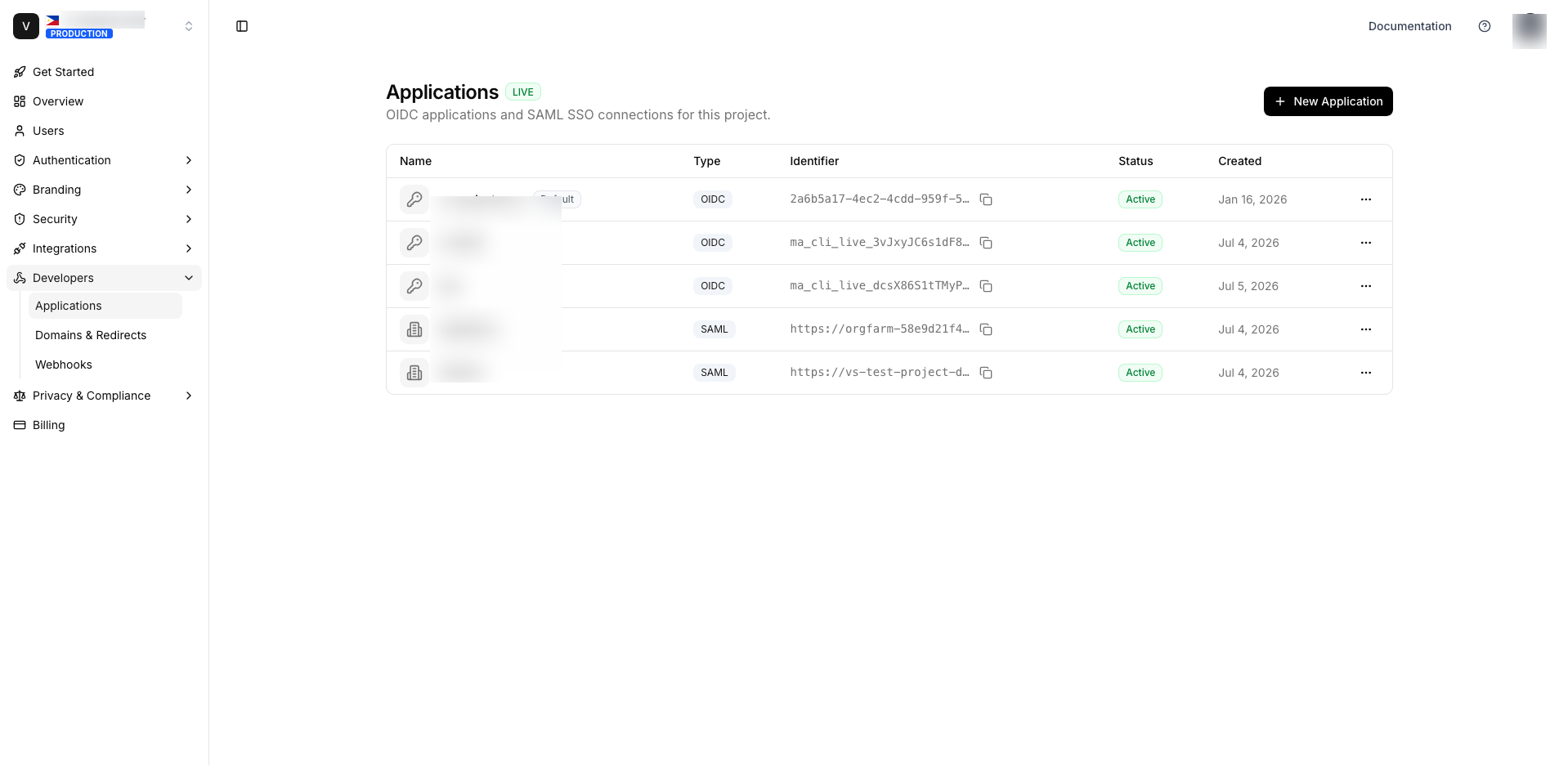The width and height of the screenshot is (1568, 765).
Task: Expand the Integrations section chevron
Action: [x=189, y=248]
